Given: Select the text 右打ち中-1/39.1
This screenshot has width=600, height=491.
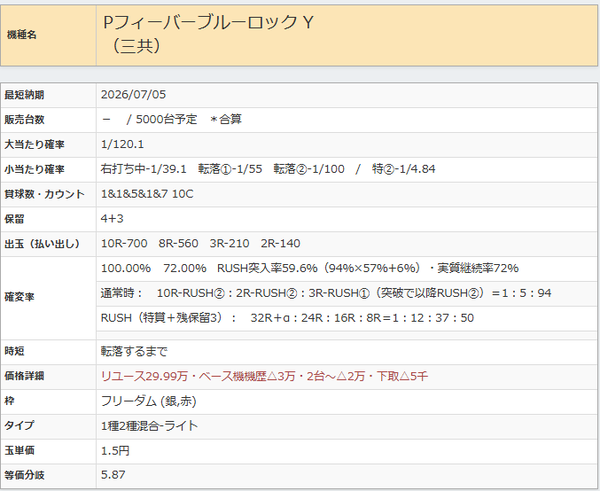Looking at the screenshot, I should click(x=143, y=169).
